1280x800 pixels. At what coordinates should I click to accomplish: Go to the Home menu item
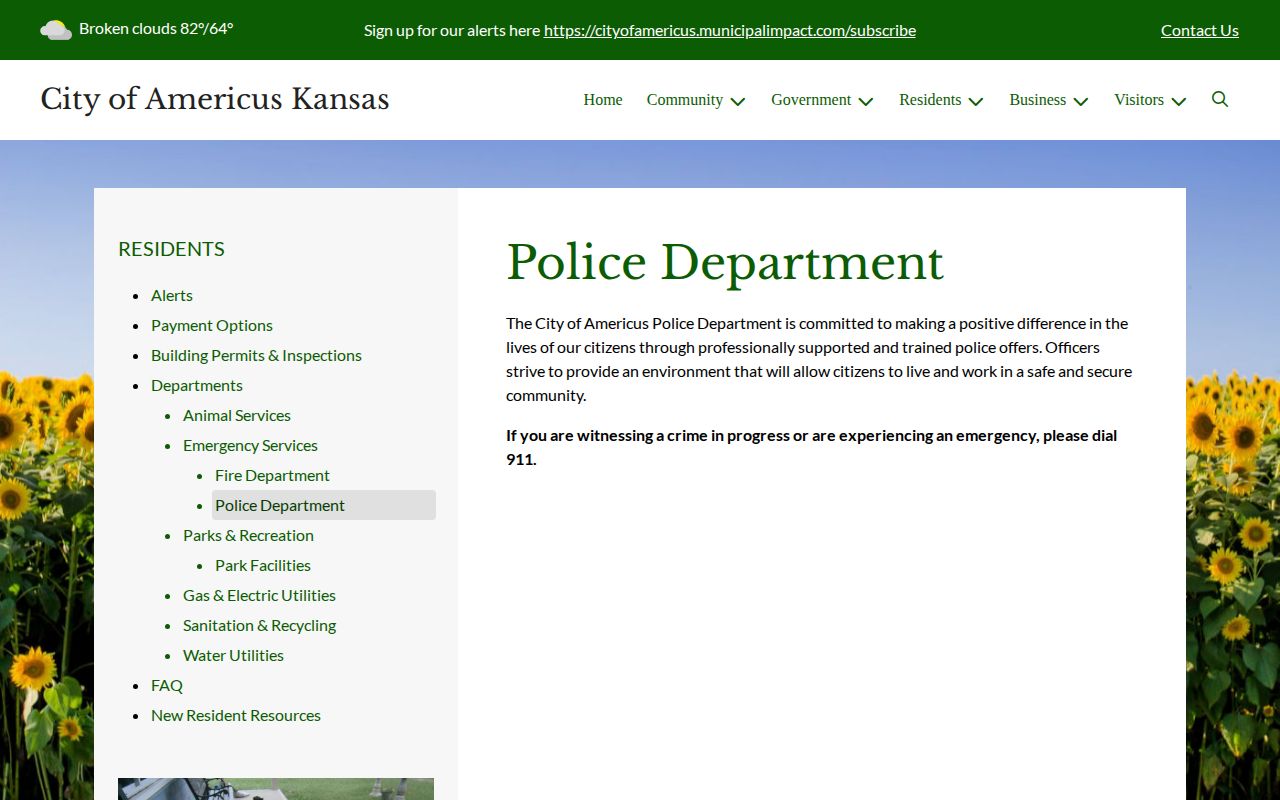tap(603, 100)
